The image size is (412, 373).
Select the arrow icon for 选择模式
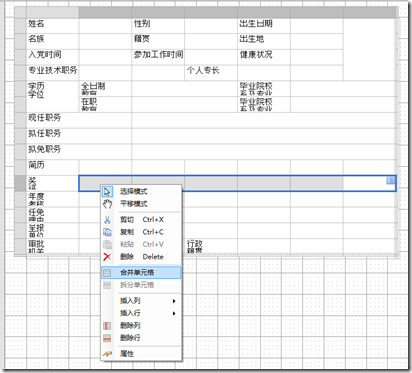coord(107,192)
